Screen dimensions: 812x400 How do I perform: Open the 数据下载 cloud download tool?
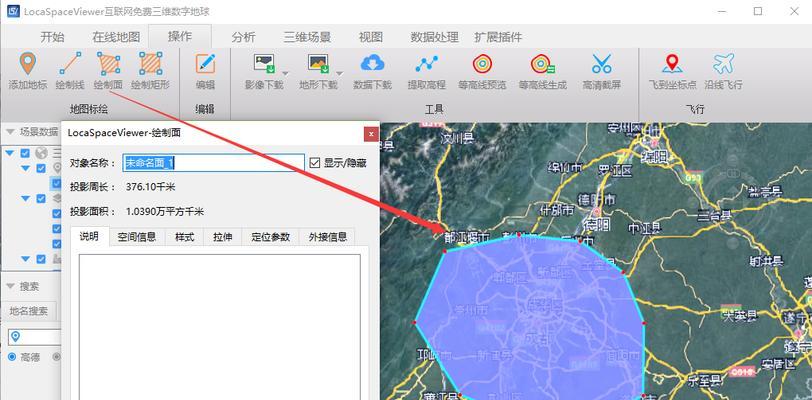[x=372, y=72]
